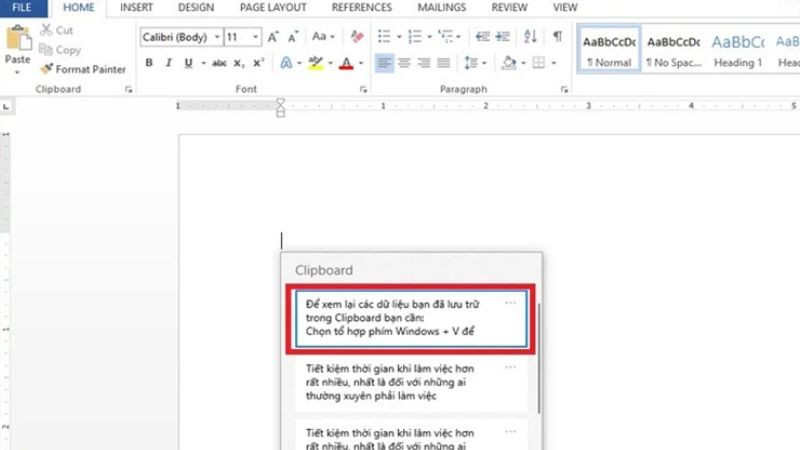Toggle strikethrough formatting

click(x=219, y=63)
